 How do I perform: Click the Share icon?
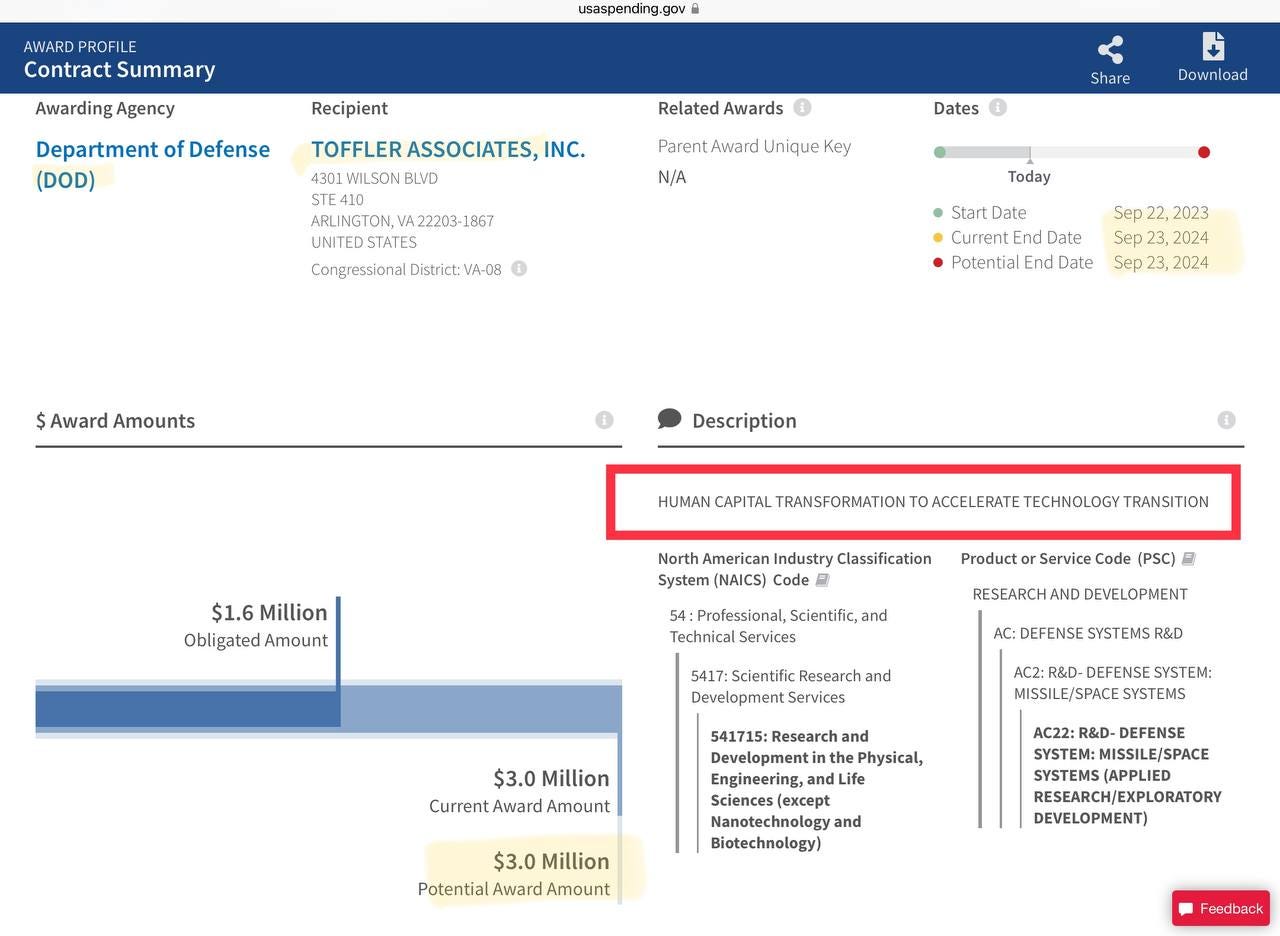pos(1110,50)
